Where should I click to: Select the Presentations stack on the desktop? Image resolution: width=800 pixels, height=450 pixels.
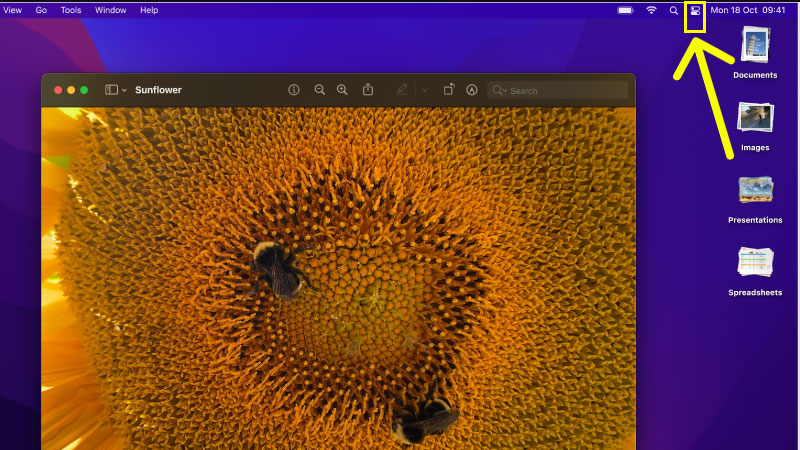point(755,199)
